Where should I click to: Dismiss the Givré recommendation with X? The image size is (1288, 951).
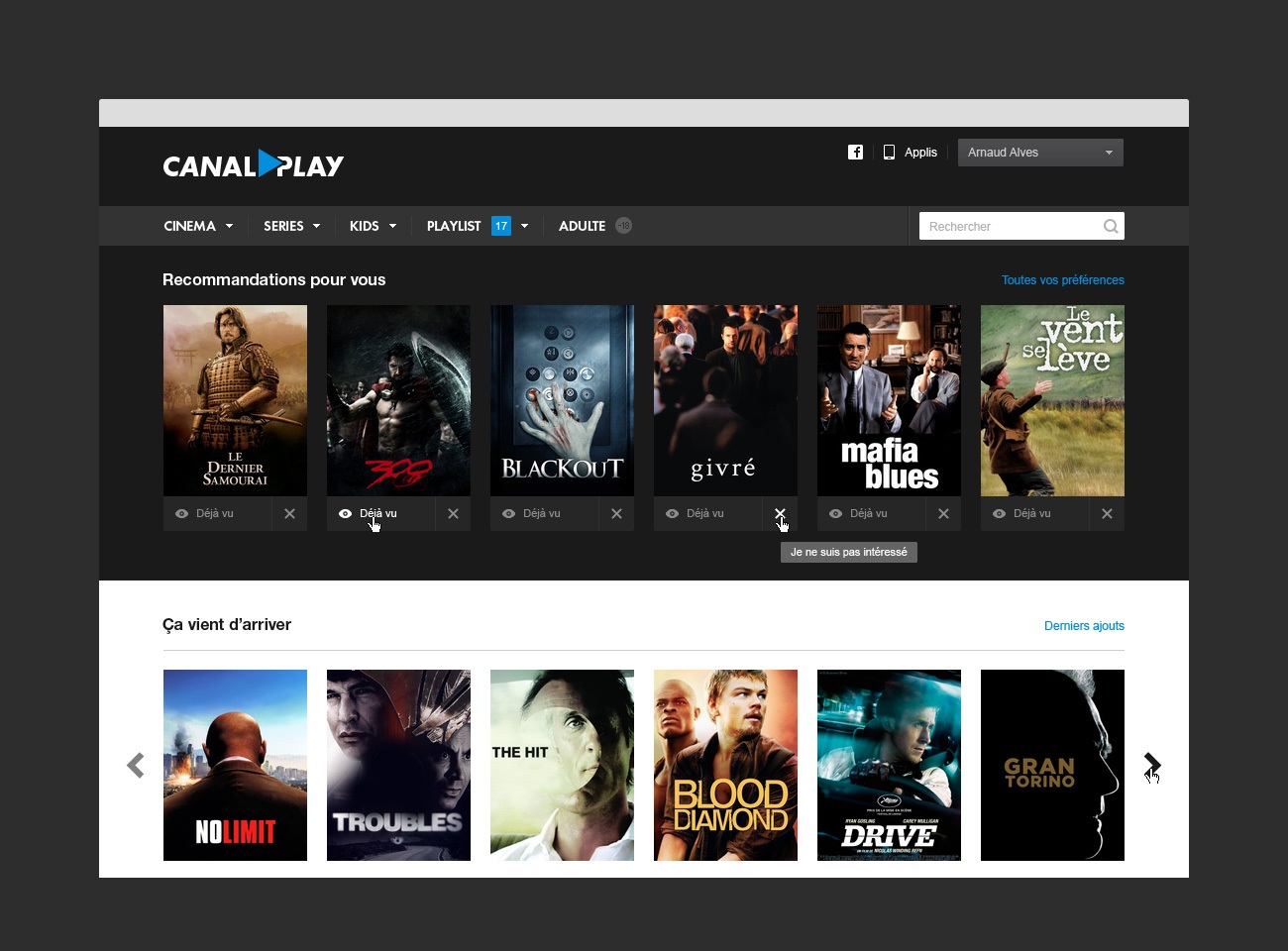click(780, 513)
